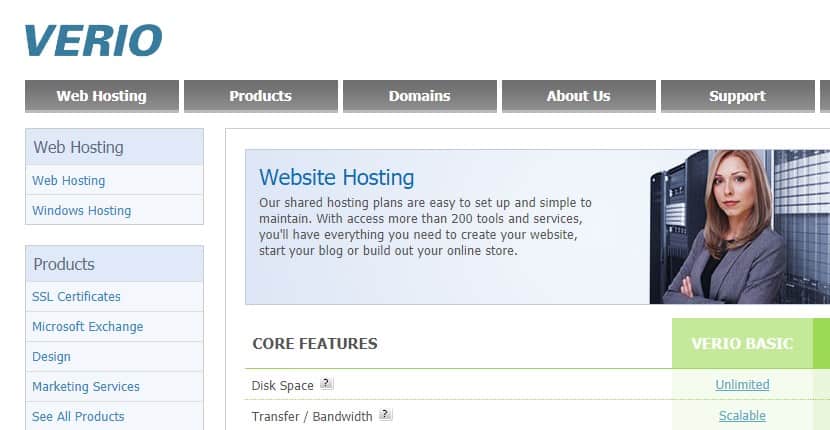
Task: Select the VERIO BASIC plan header
Action: coord(742,343)
